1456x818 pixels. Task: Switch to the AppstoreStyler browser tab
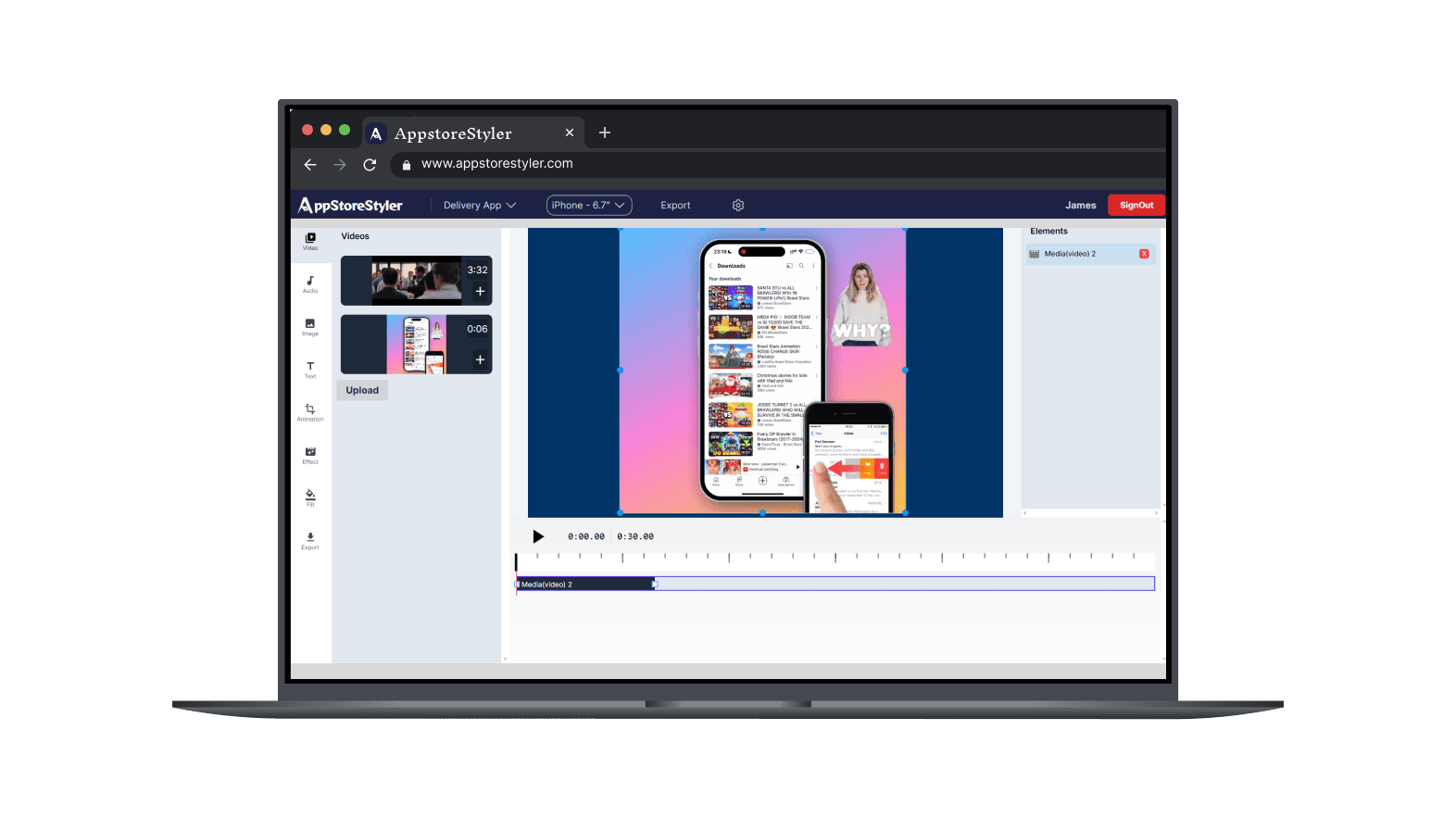pyautogui.click(x=472, y=133)
